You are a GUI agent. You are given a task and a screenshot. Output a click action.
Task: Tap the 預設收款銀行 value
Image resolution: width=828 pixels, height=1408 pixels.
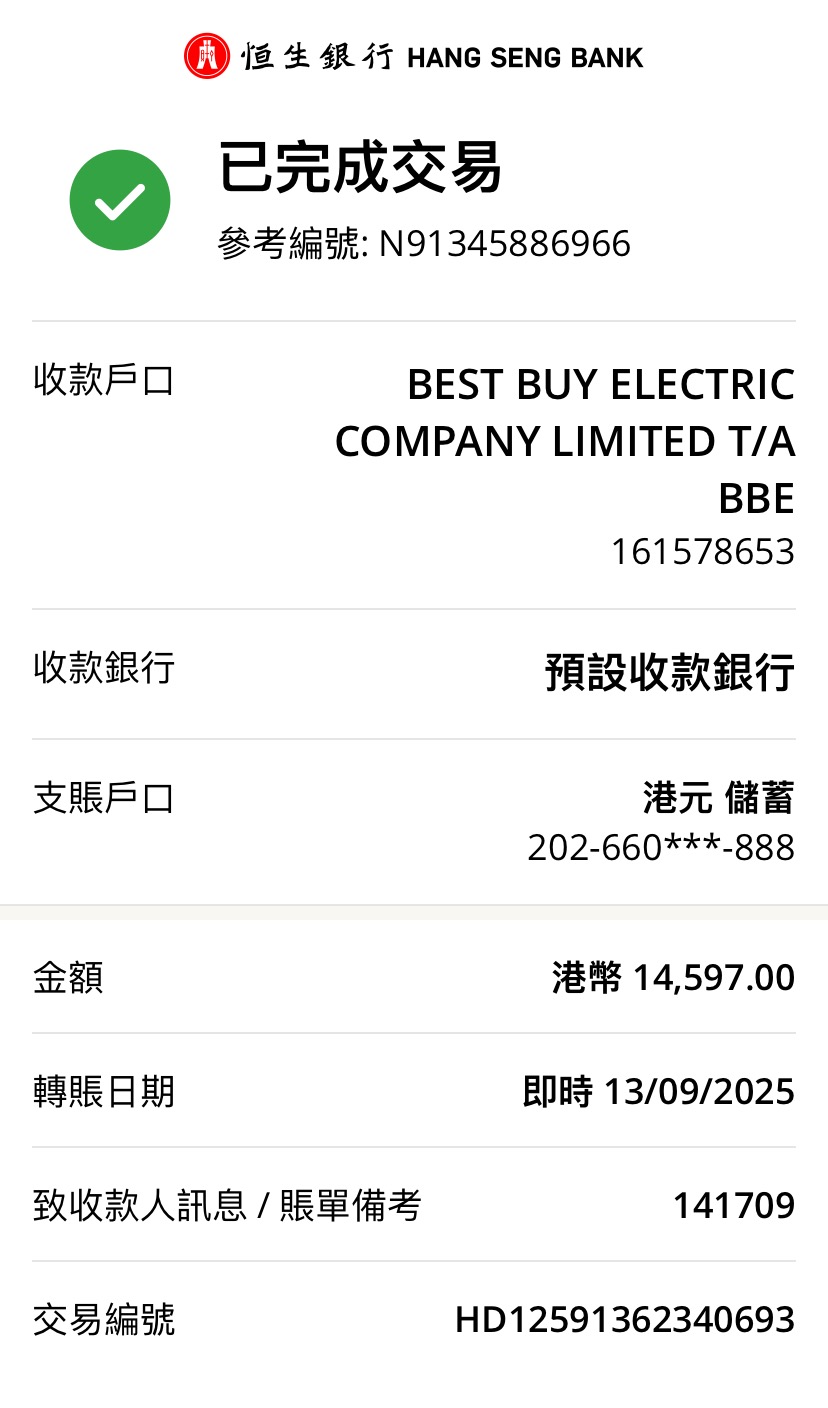click(x=669, y=672)
